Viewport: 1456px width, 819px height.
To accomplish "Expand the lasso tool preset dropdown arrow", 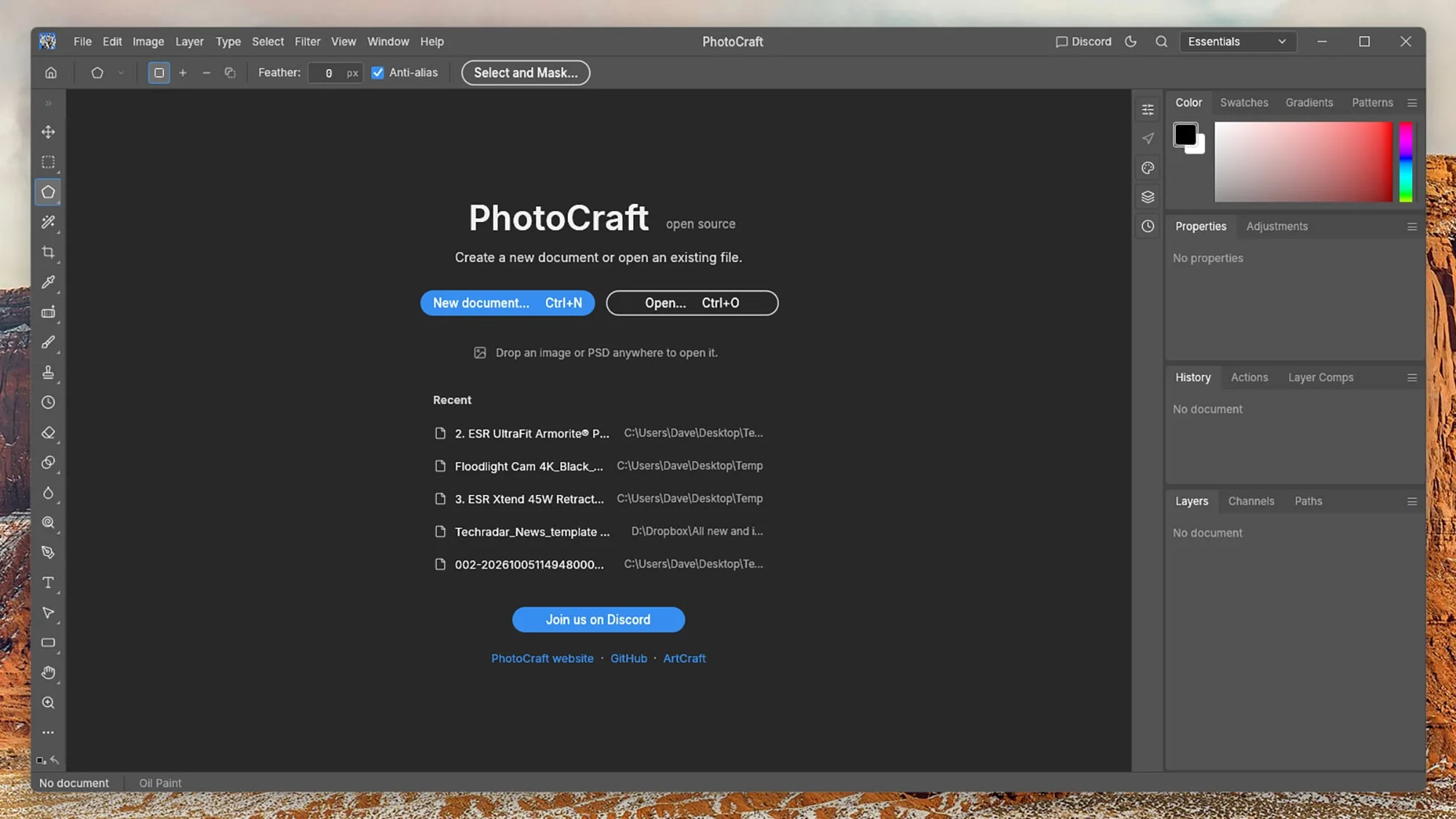I will 121,73.
